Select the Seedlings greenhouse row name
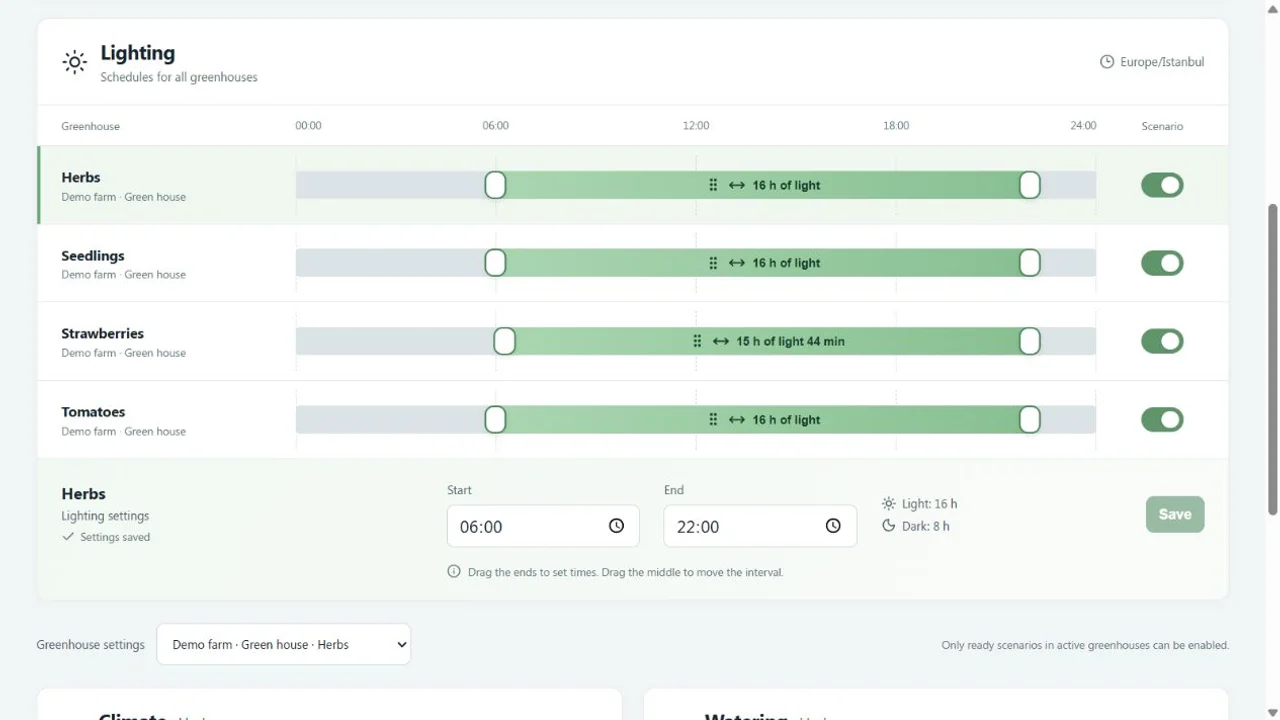 [x=93, y=256]
